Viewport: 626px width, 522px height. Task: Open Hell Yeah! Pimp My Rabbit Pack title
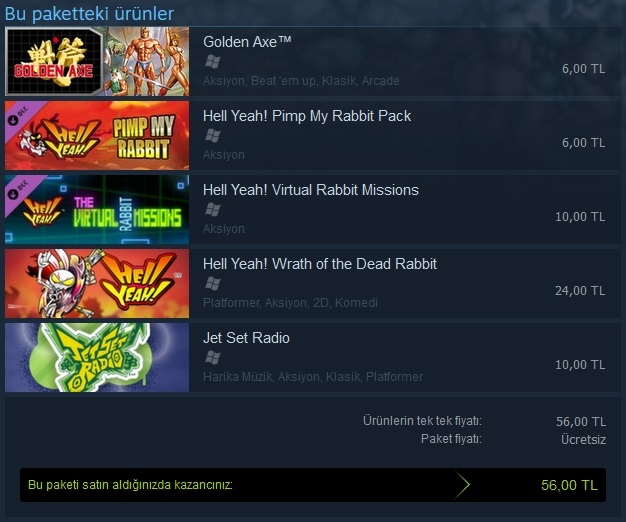click(307, 116)
